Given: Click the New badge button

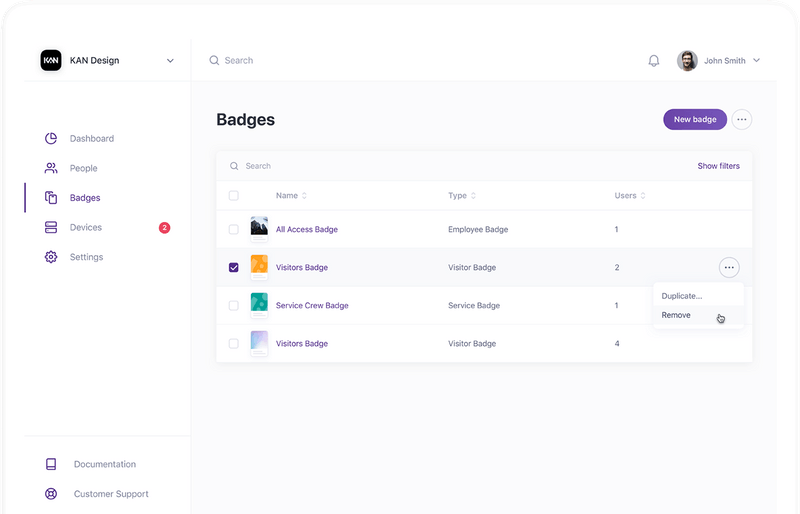Looking at the screenshot, I should 695,120.
